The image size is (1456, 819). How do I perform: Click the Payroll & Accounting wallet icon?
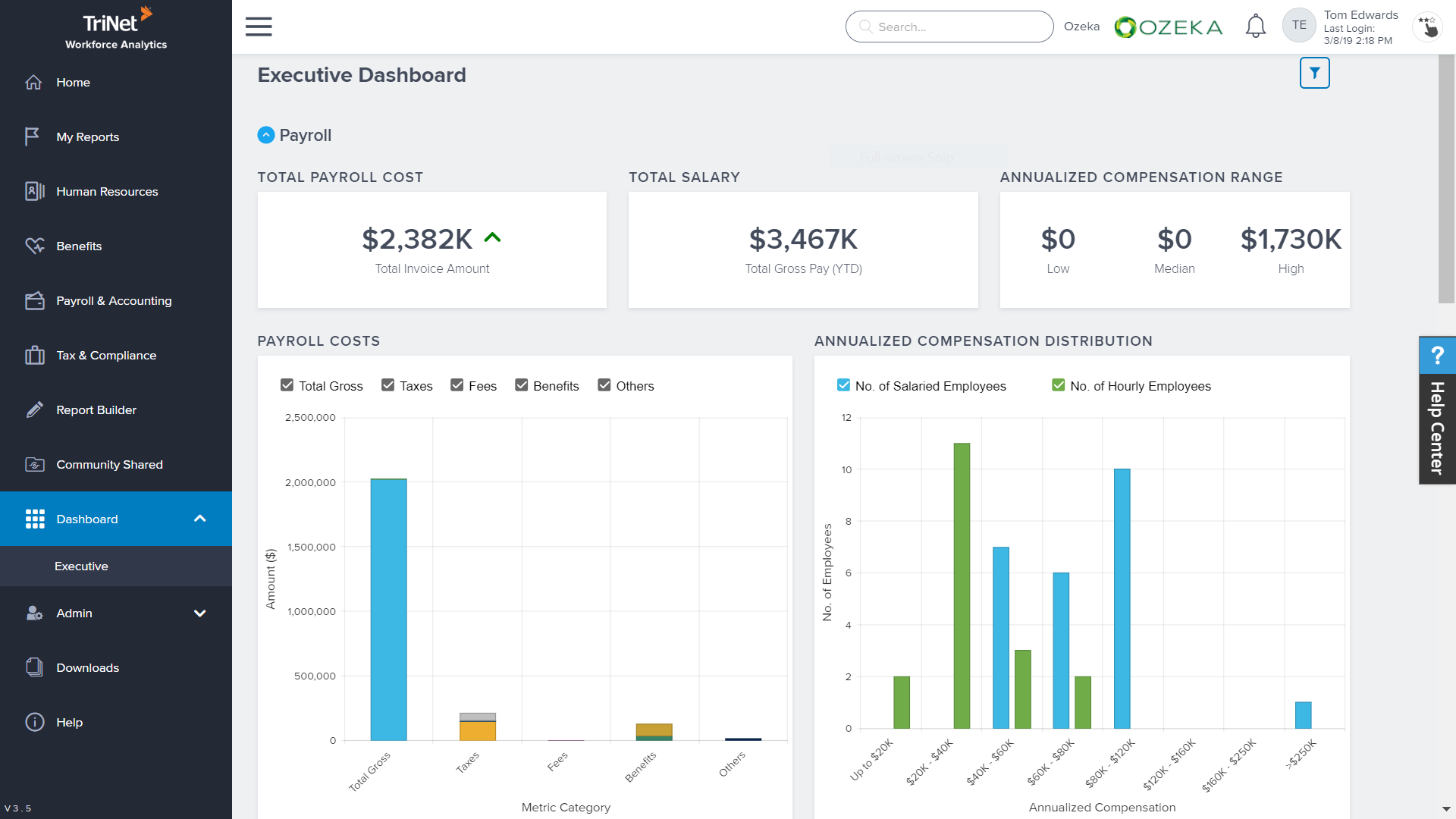35,301
